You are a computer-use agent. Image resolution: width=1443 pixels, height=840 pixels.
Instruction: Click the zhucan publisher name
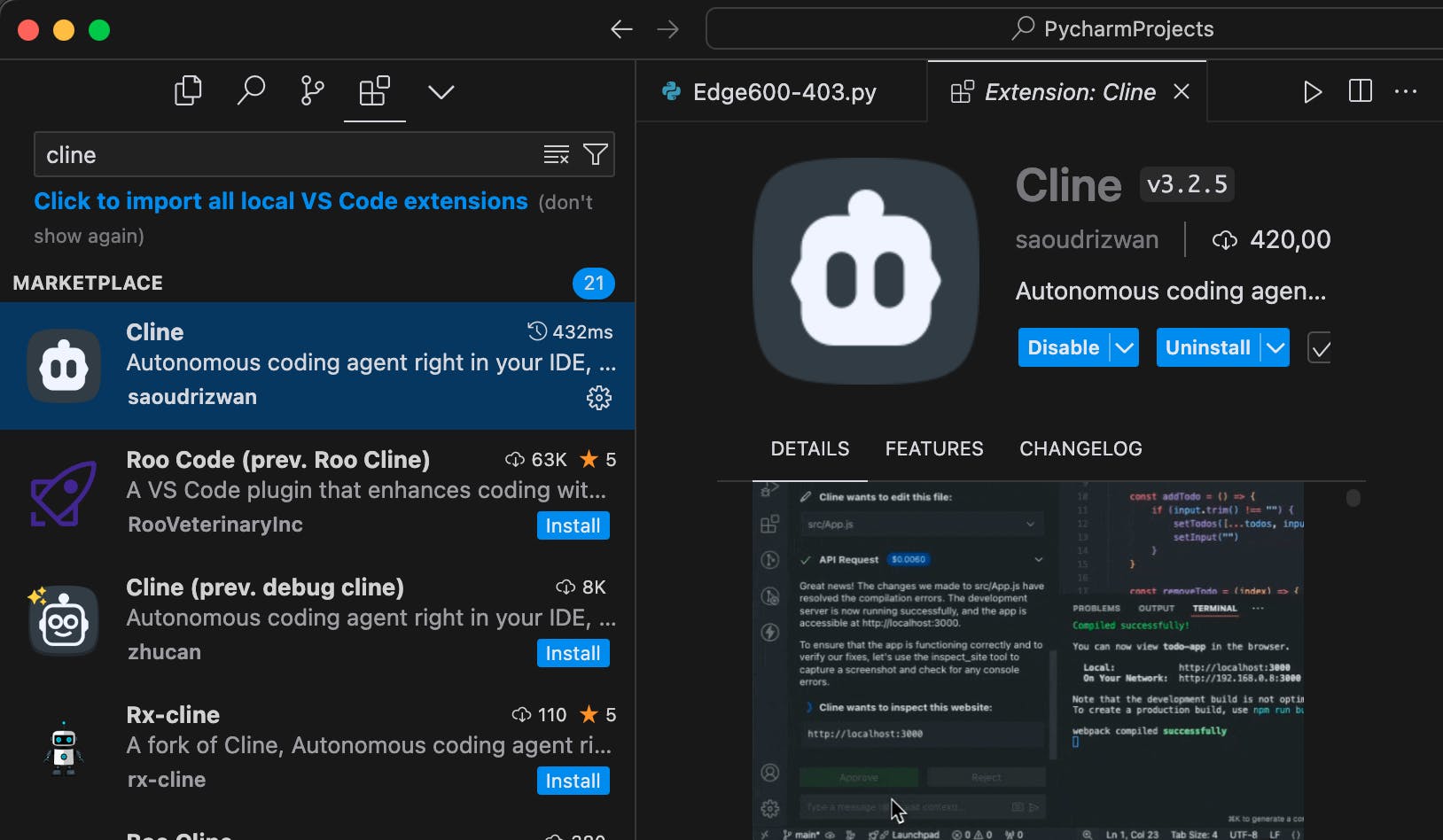point(164,652)
